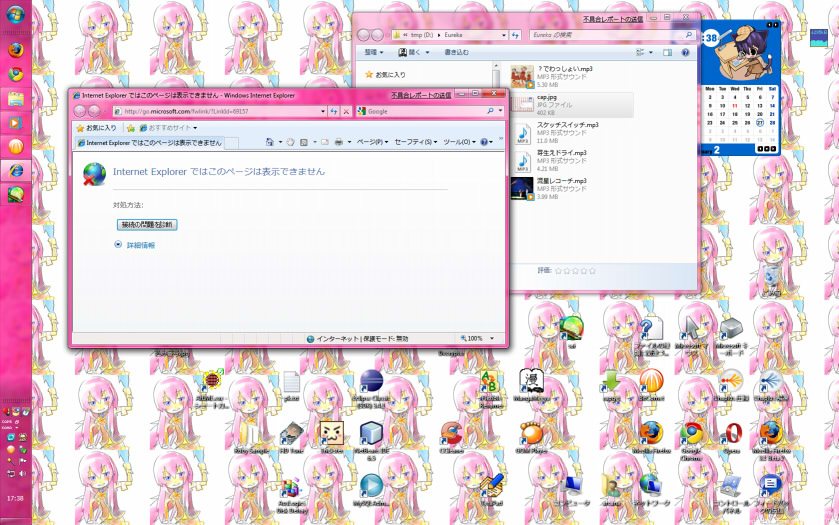
Task: Select the Internet Explorer taskbar button
Action: click(16, 171)
